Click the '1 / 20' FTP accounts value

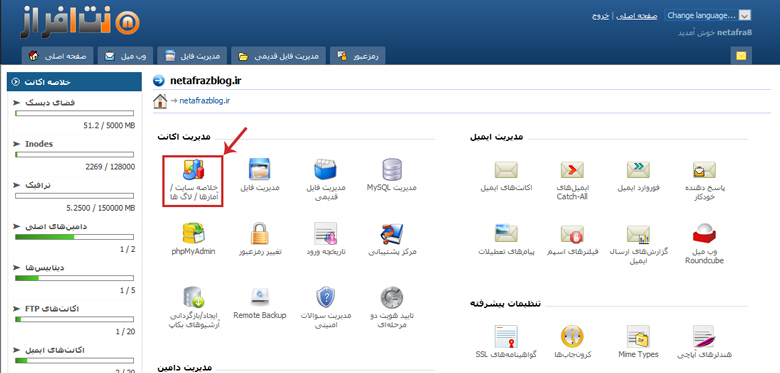[x=125, y=332]
